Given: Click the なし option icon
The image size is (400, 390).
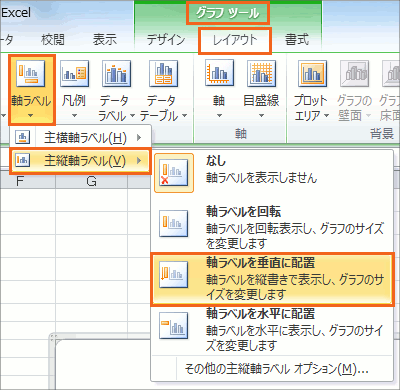Looking at the screenshot, I should tap(174, 173).
